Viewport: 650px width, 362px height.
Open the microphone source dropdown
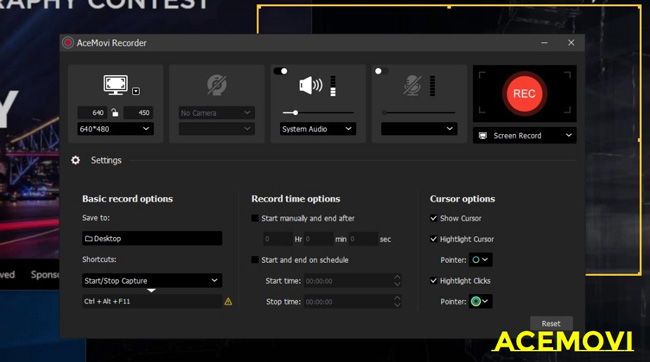pos(419,129)
